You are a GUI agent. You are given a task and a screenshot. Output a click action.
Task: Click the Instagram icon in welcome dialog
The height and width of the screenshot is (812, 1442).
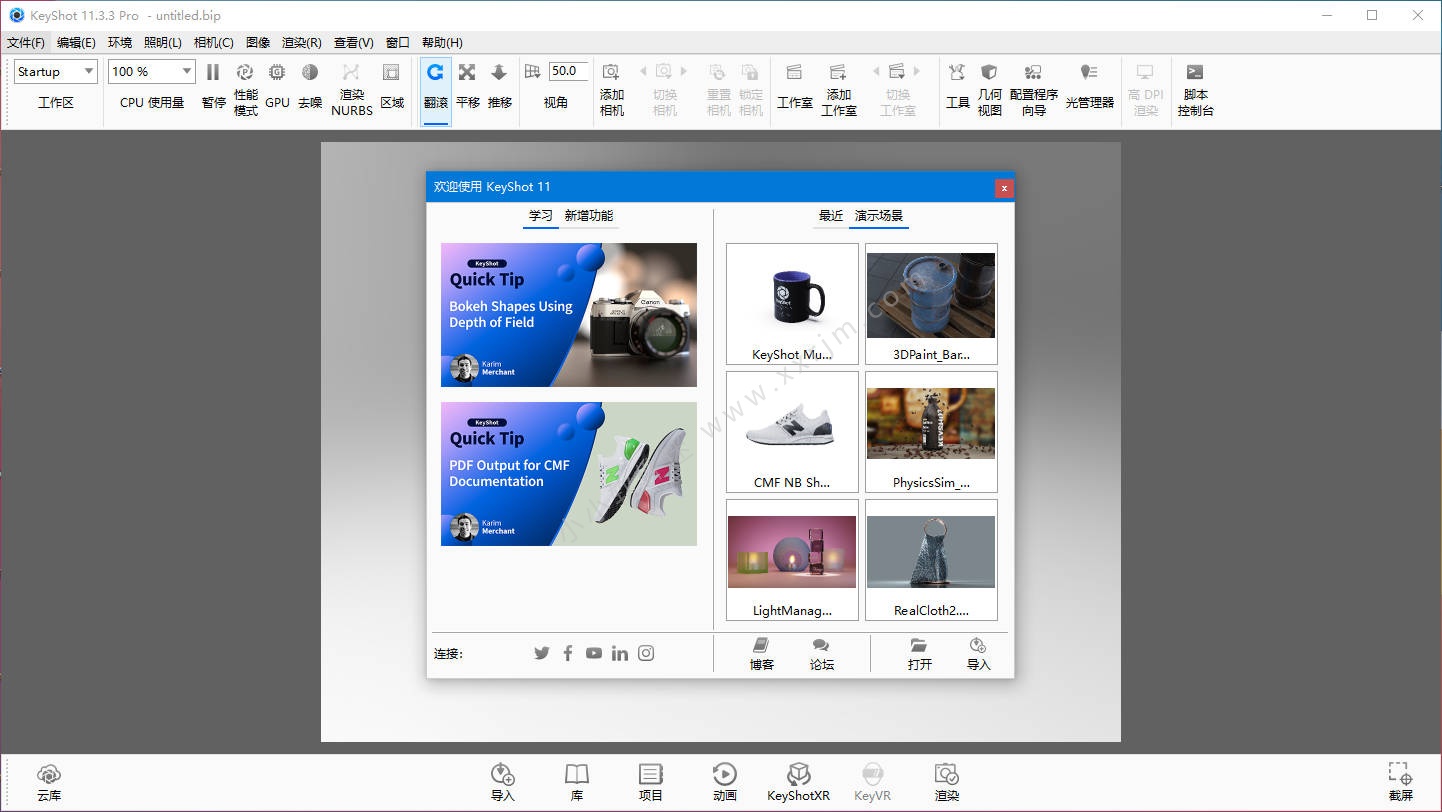pos(646,653)
